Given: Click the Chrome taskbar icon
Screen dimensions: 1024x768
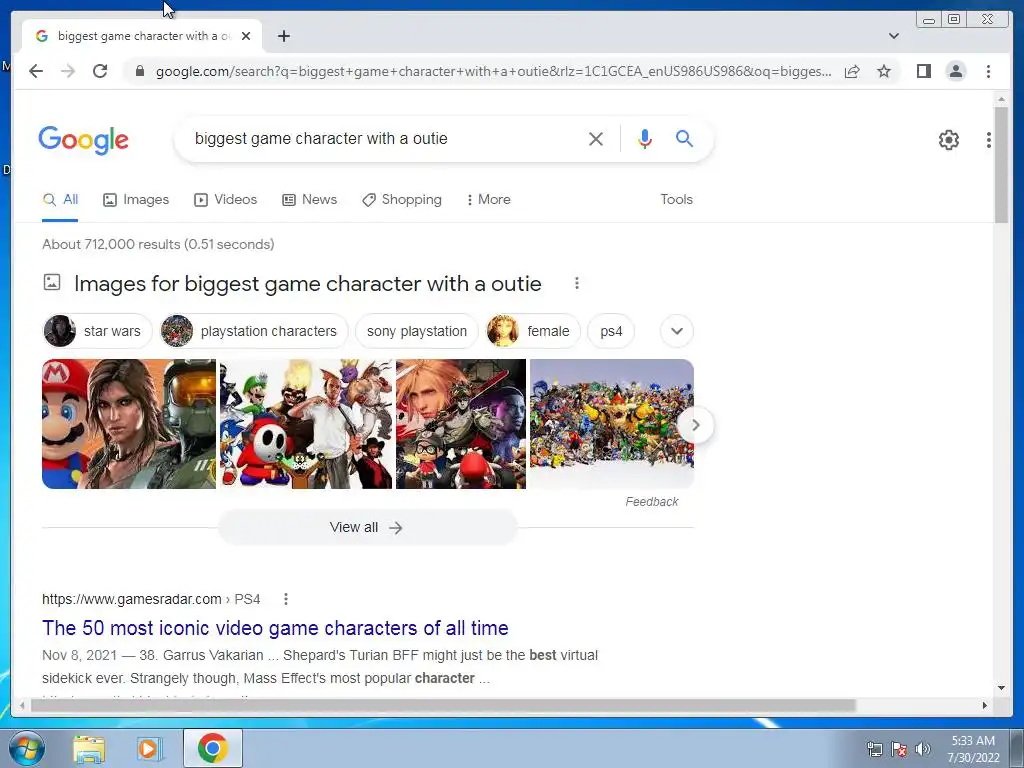Looking at the screenshot, I should (213, 748).
